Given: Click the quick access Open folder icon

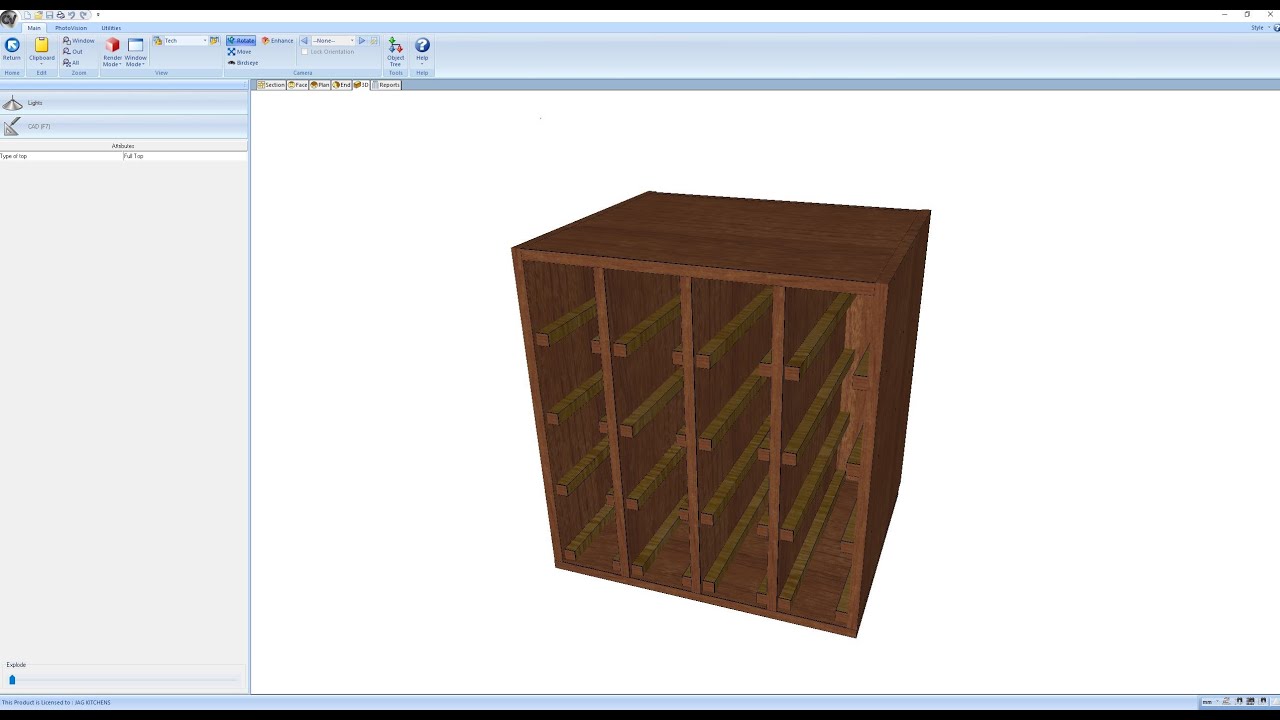Looking at the screenshot, I should pos(38,15).
